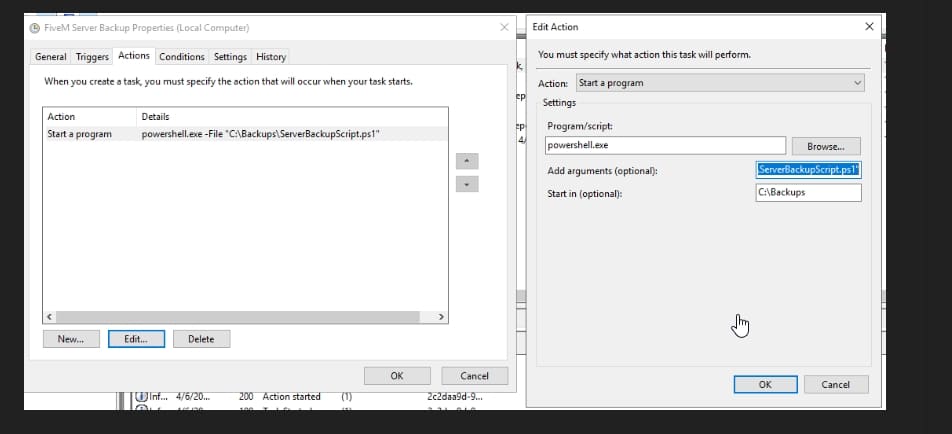Close the FiveM Server Backup Properties window

pyautogui.click(x=504, y=27)
